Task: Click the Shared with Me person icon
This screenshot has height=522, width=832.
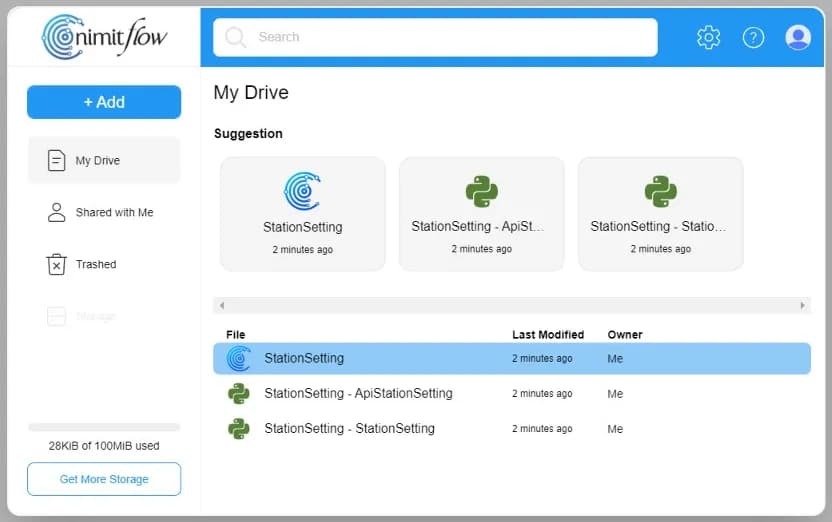Action: point(56,212)
